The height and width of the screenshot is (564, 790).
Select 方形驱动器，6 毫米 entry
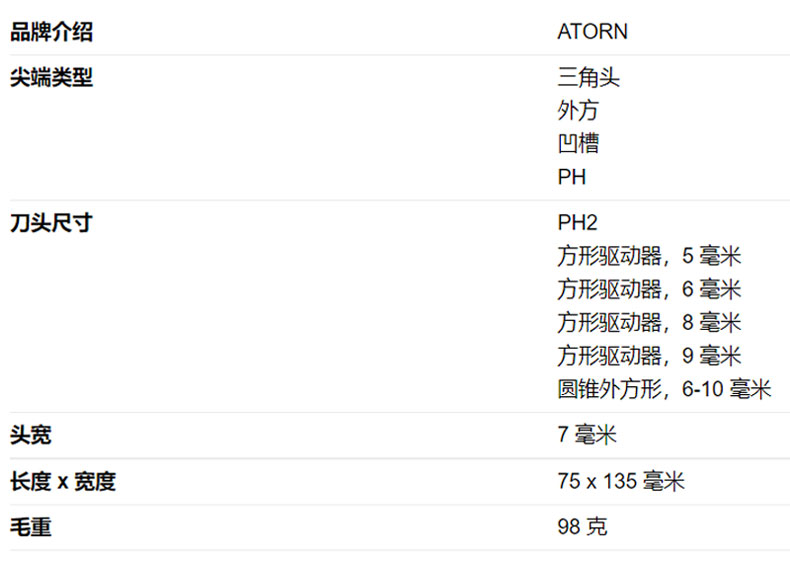tap(649, 289)
